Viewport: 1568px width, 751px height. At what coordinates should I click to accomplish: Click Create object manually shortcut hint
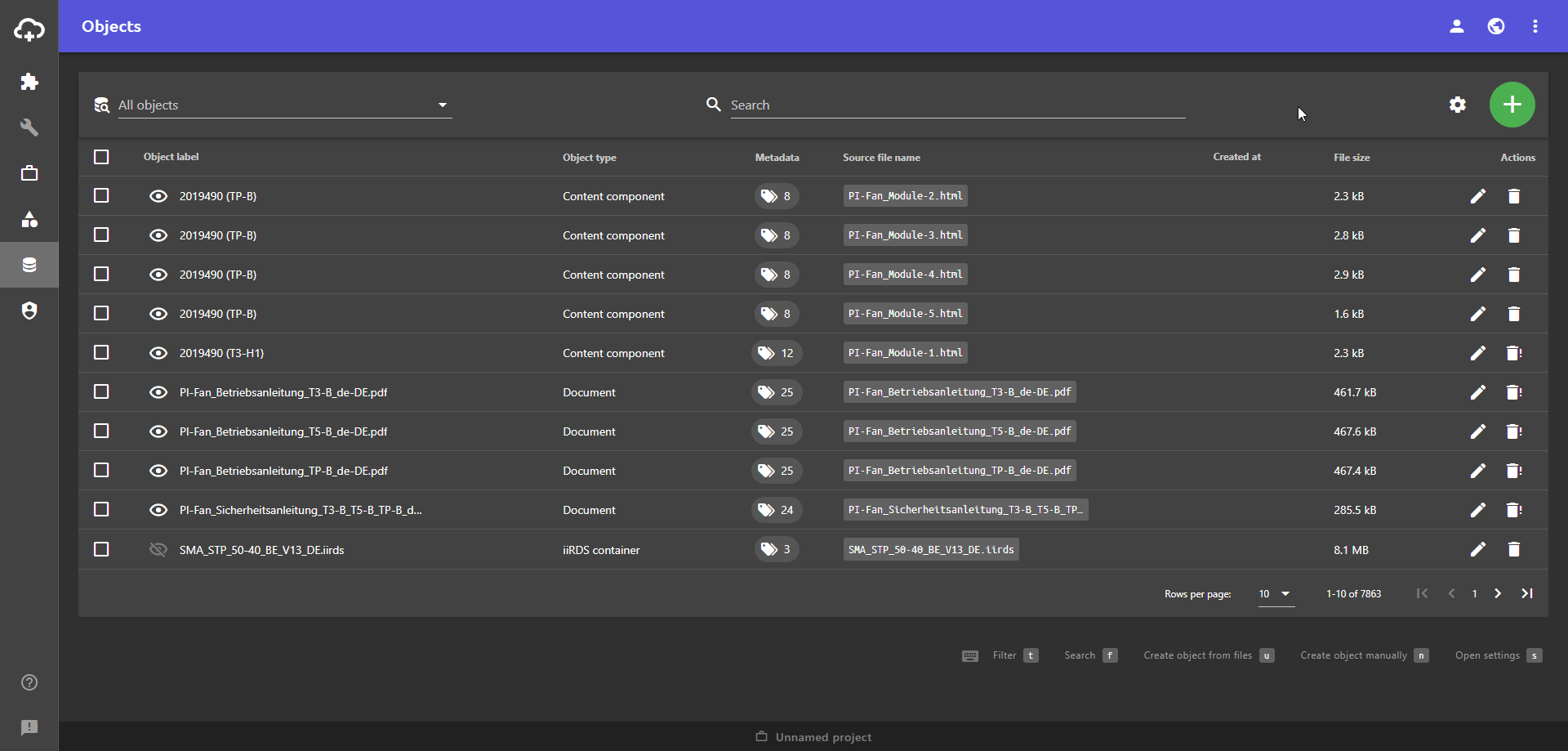(x=1364, y=655)
